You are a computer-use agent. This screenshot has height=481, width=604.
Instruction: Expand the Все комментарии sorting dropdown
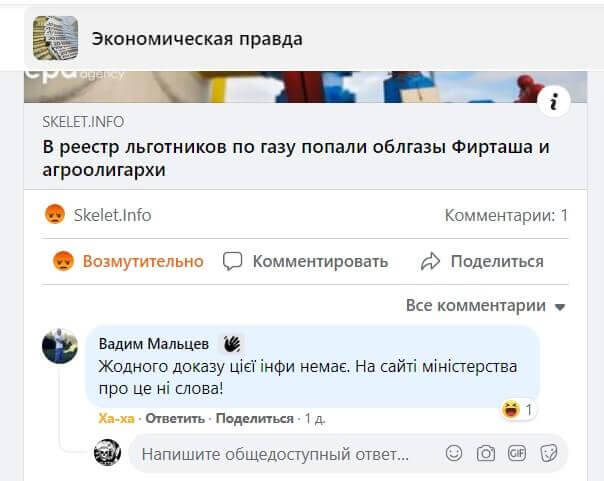486,306
